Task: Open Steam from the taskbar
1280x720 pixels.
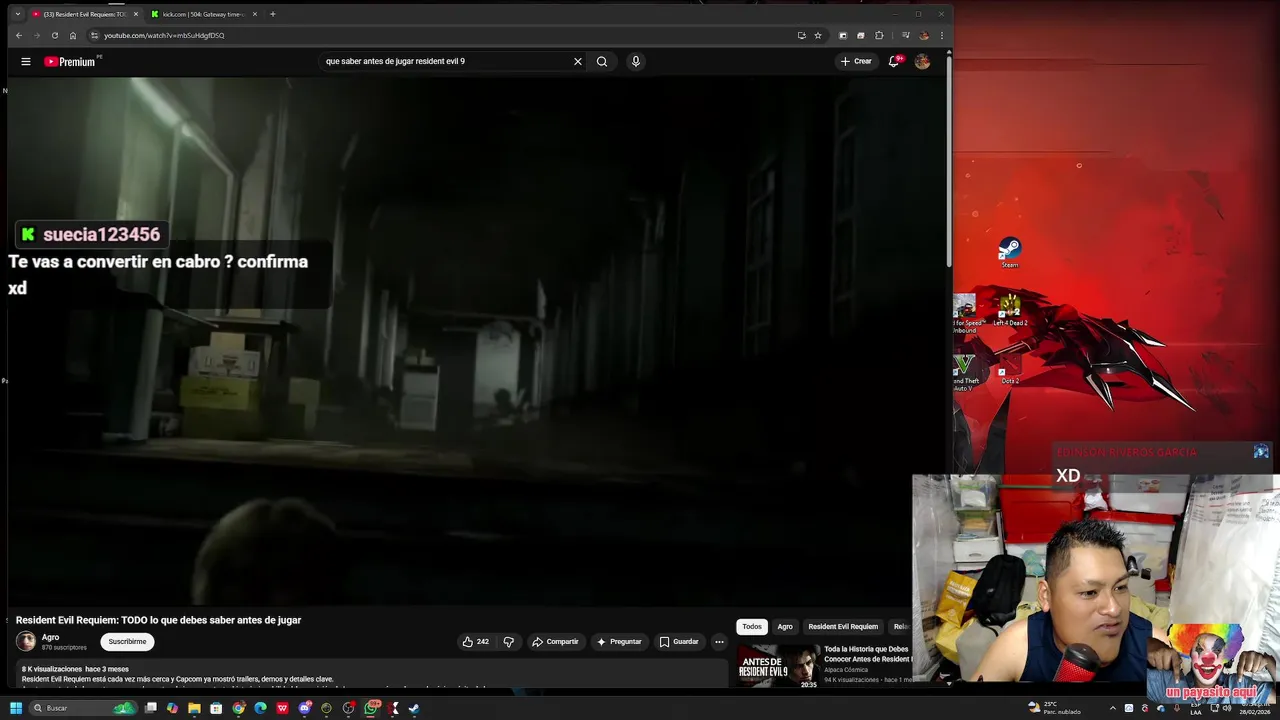Action: click(414, 708)
